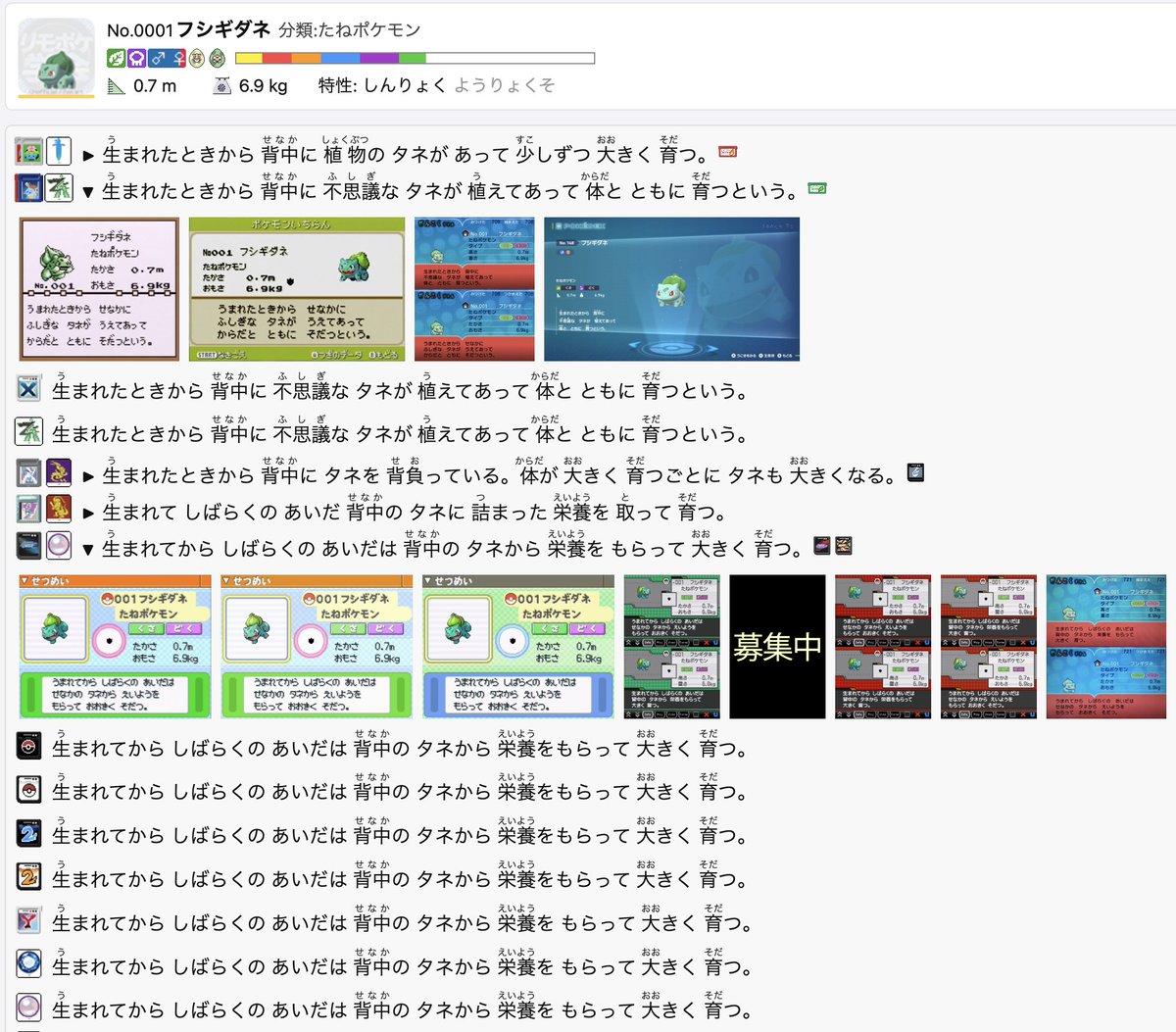Click しんりょく ability text

[405, 86]
